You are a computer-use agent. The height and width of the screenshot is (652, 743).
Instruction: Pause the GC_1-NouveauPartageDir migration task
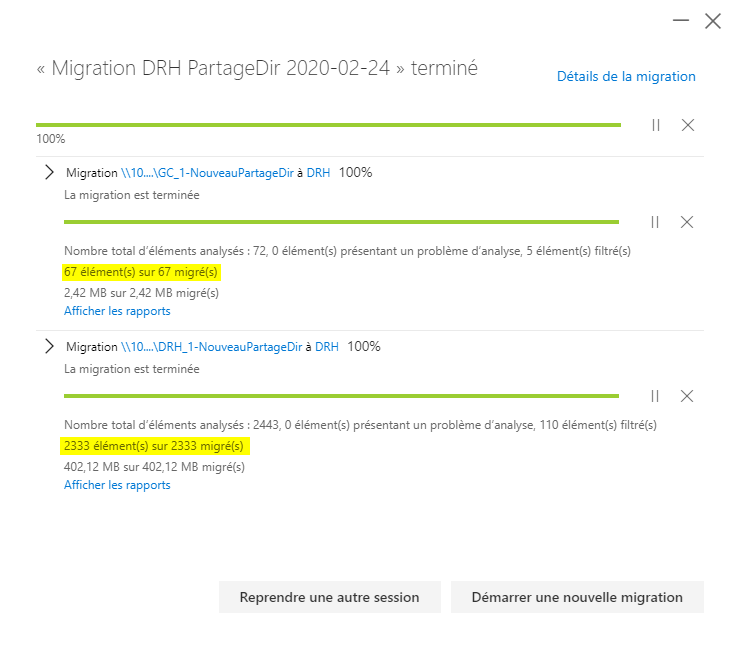point(655,222)
